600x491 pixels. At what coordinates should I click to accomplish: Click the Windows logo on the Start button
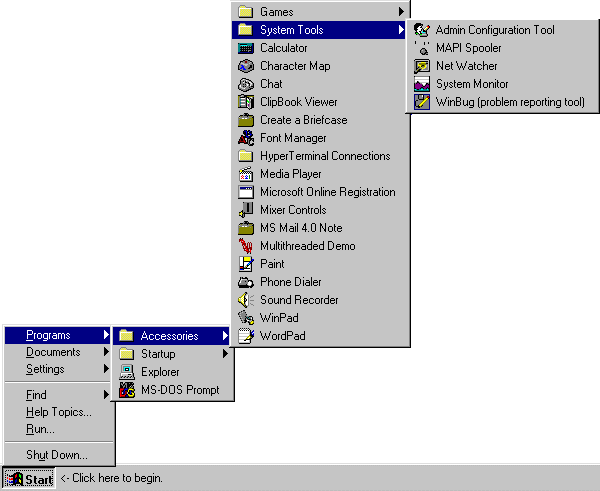click(x=15, y=479)
